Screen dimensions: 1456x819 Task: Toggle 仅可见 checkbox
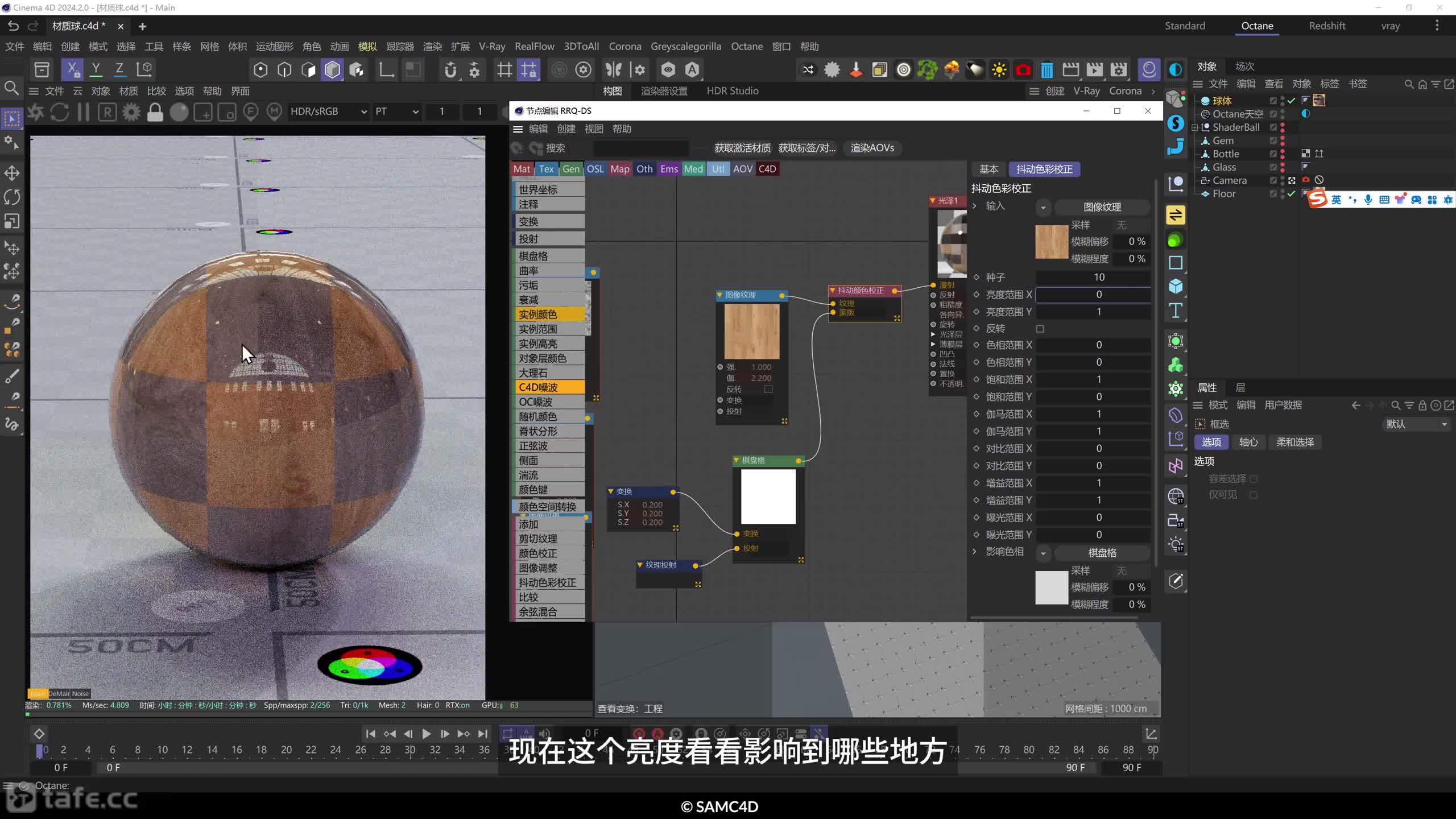[1254, 495]
